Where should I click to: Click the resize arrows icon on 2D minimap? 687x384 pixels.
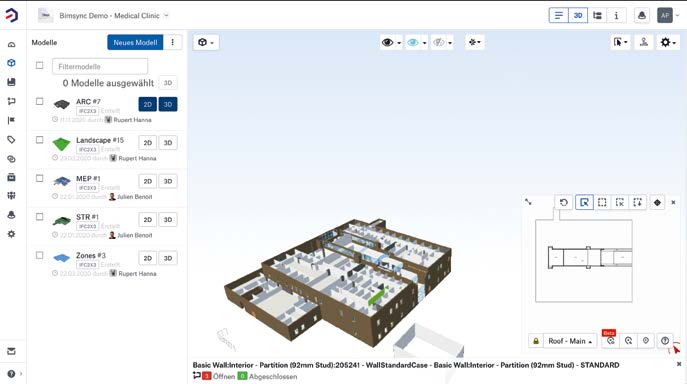[528, 202]
